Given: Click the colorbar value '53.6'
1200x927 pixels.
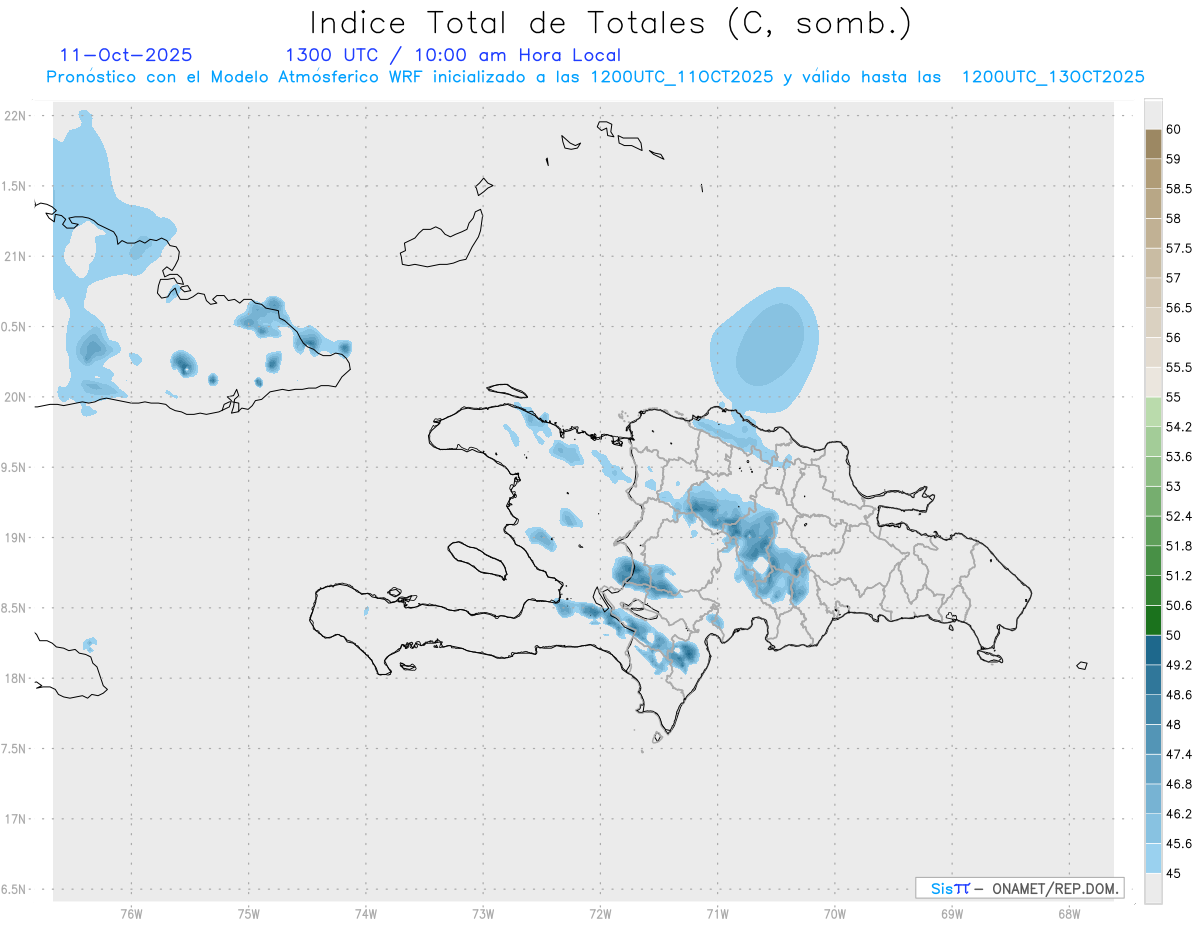Looking at the screenshot, I should click(1179, 457).
